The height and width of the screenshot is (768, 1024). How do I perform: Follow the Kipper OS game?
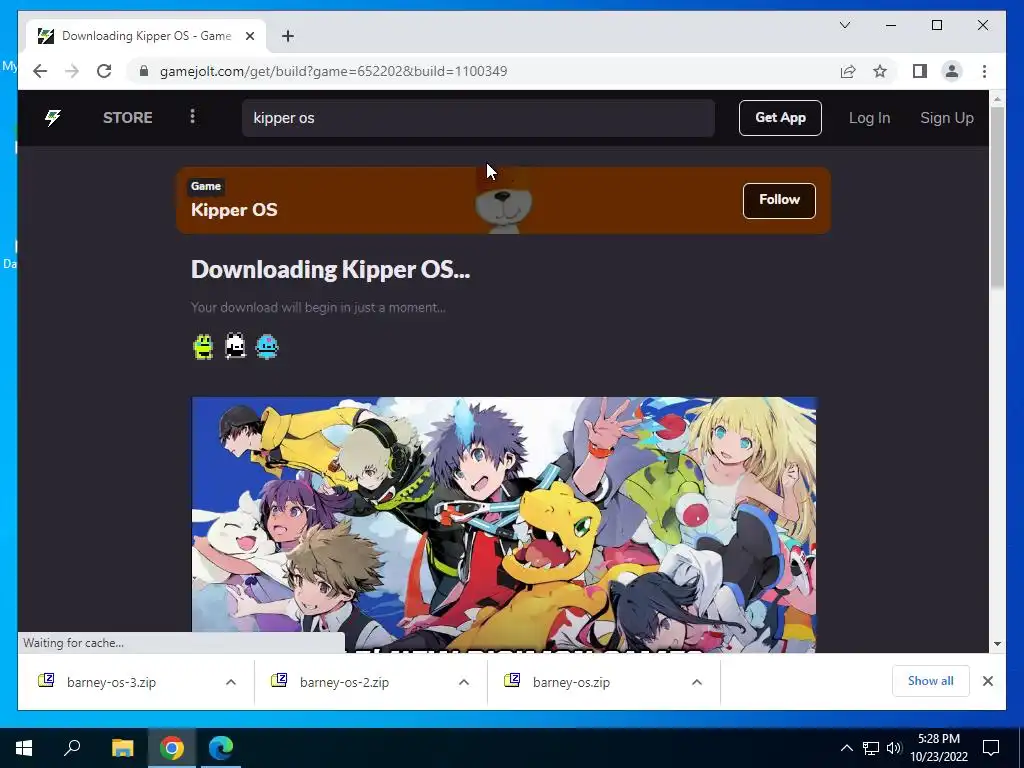click(x=779, y=200)
